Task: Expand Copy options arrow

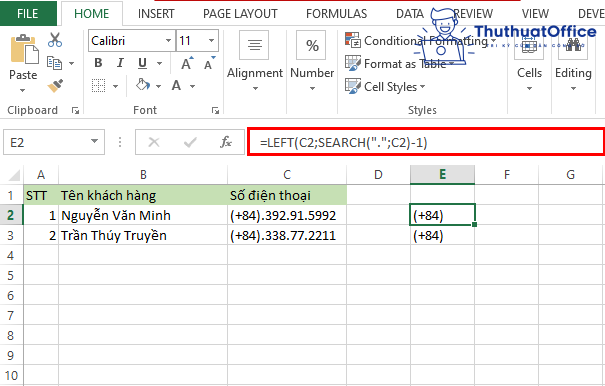Action: (x=71, y=63)
